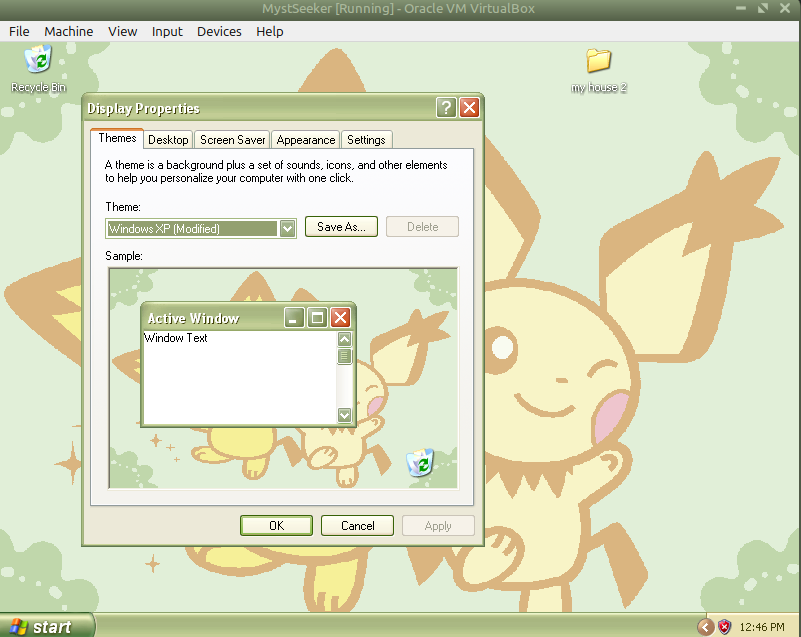Open the Screen Saver tab

[x=231, y=139]
